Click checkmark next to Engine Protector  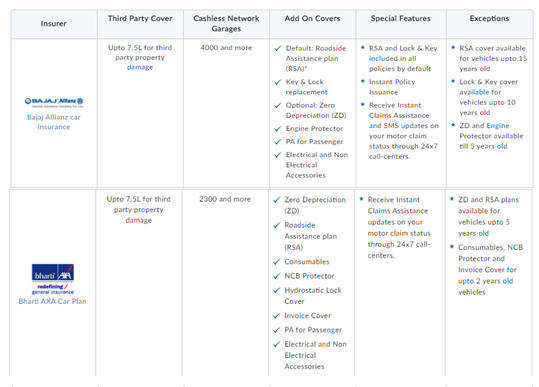(278, 129)
